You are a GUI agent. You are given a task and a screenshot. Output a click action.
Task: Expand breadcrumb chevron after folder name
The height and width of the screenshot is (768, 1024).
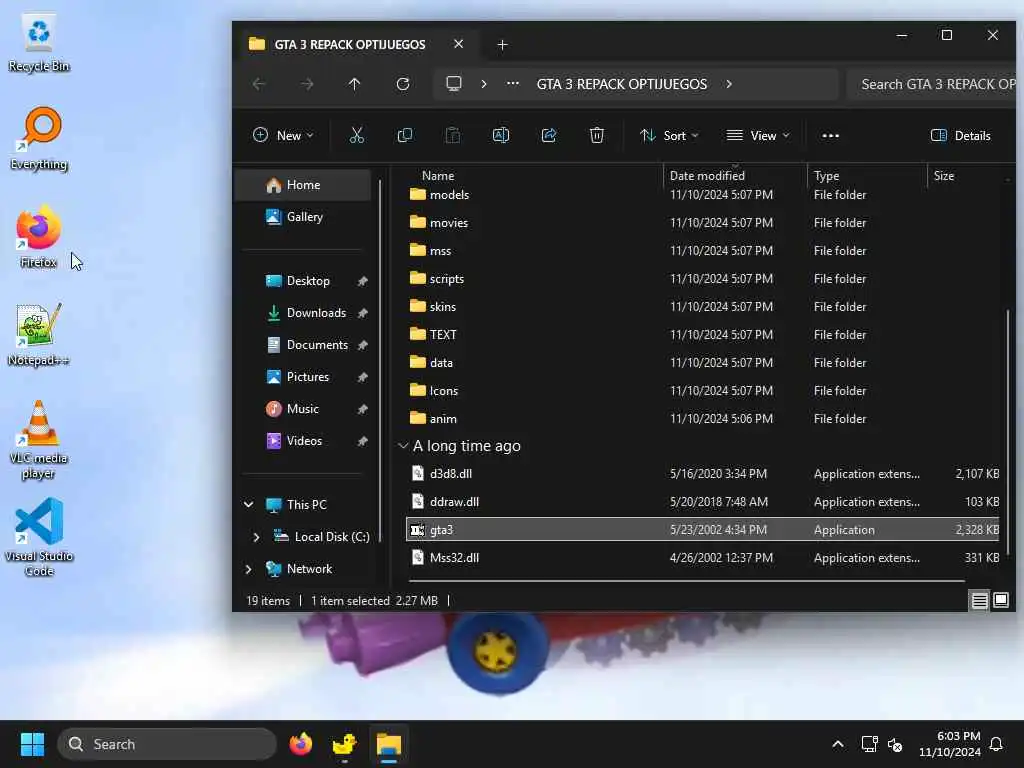(x=729, y=84)
